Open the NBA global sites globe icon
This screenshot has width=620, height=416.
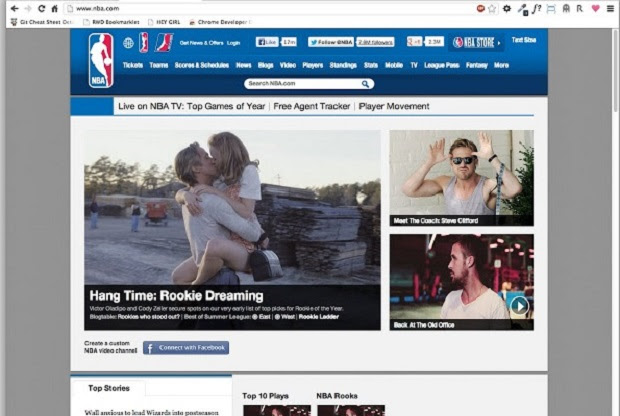[128, 43]
